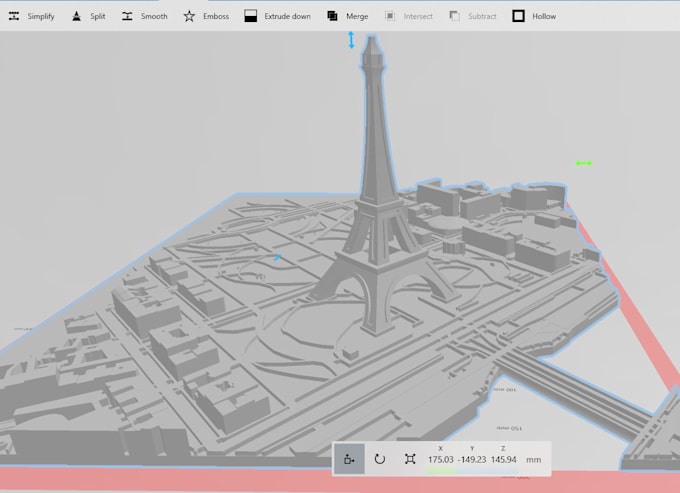
Task: Click the Subtract icon
Action: coord(454,16)
